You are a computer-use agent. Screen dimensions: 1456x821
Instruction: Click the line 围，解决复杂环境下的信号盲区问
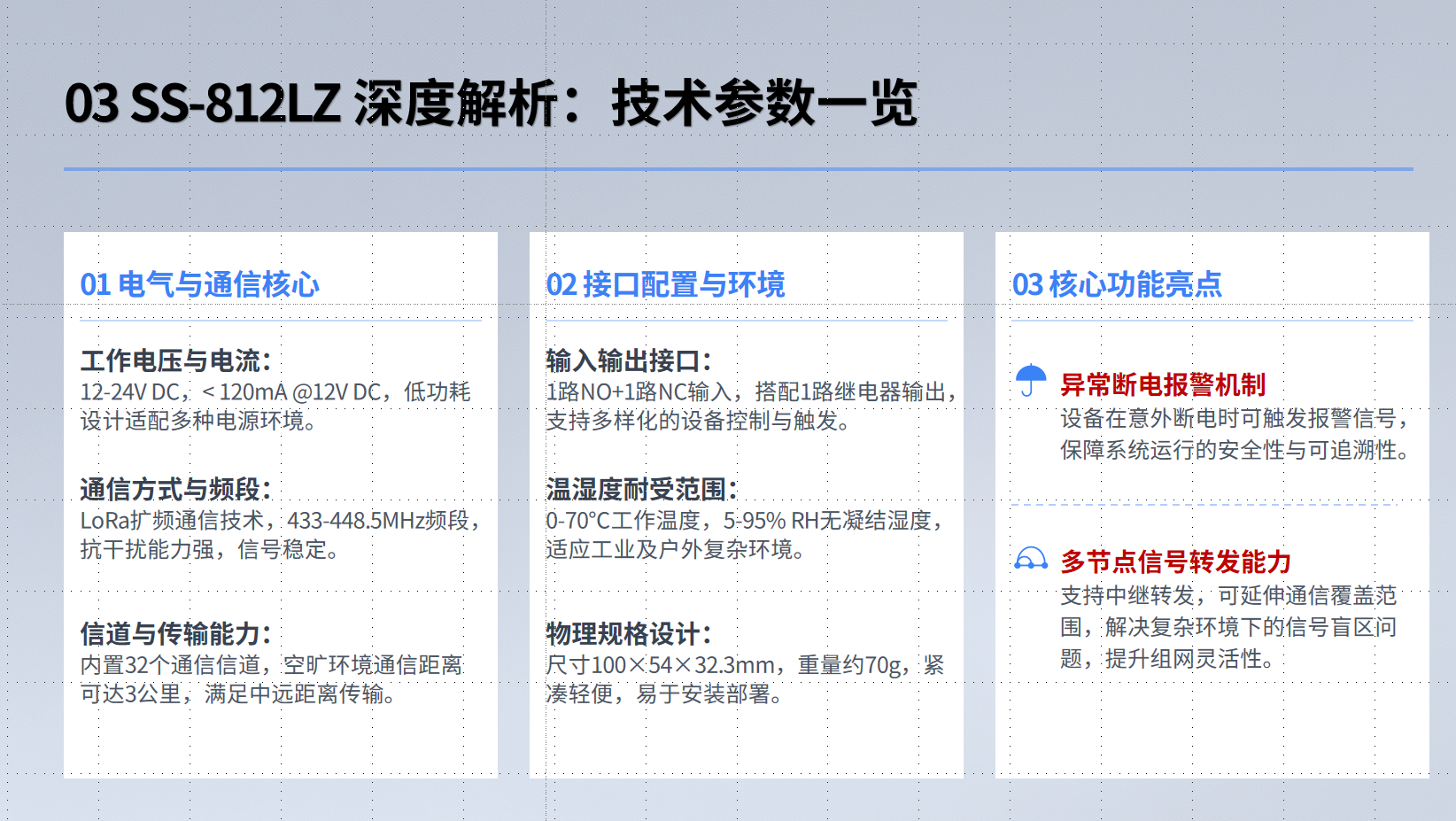point(1228,627)
